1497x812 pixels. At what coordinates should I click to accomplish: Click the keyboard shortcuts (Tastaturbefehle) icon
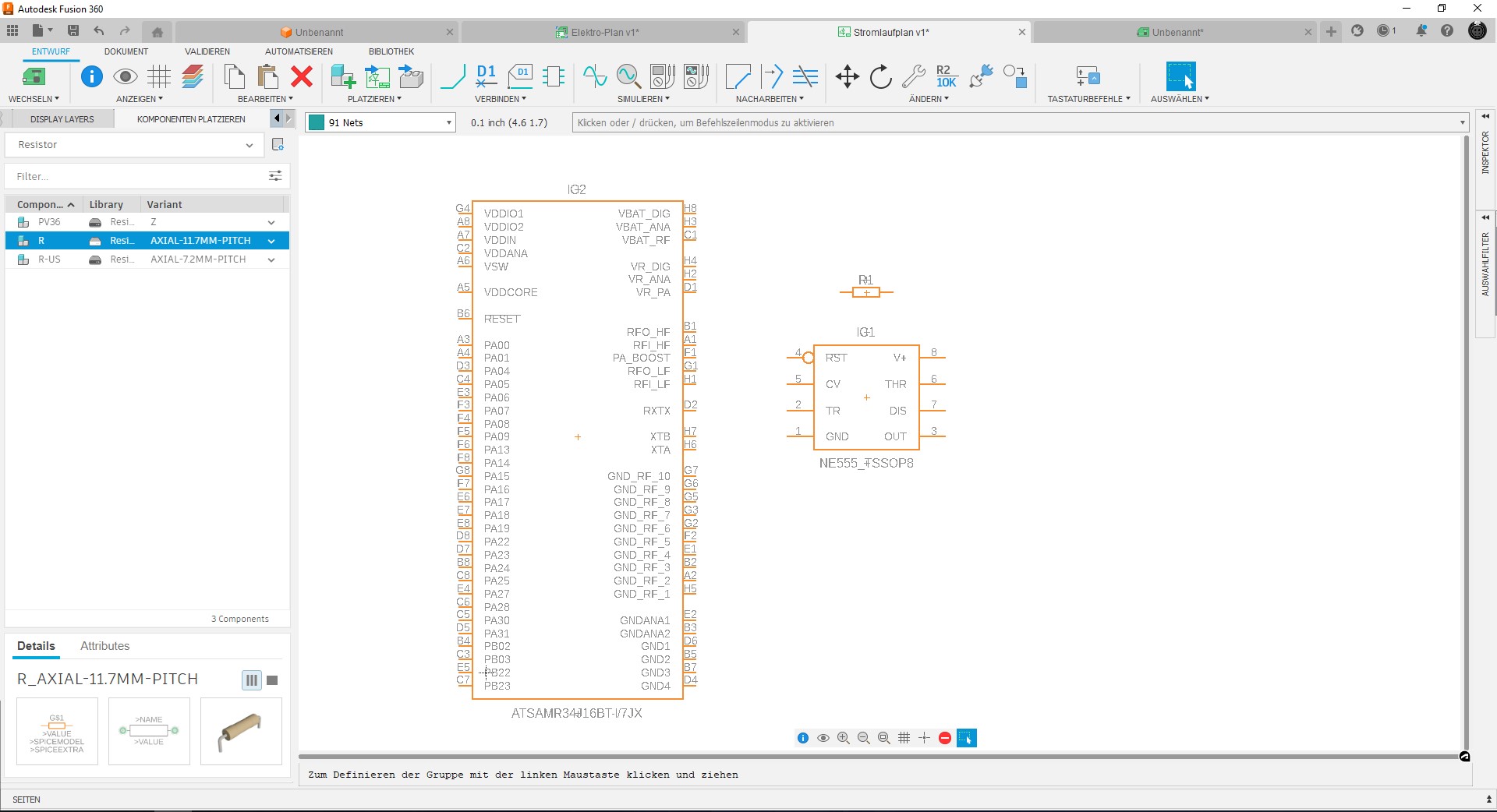pyautogui.click(x=1088, y=76)
